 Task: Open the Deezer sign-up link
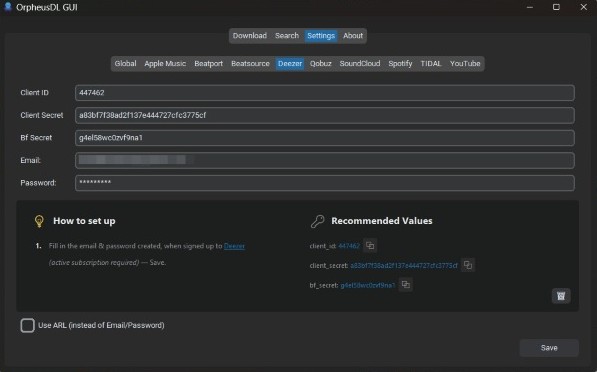(235, 246)
